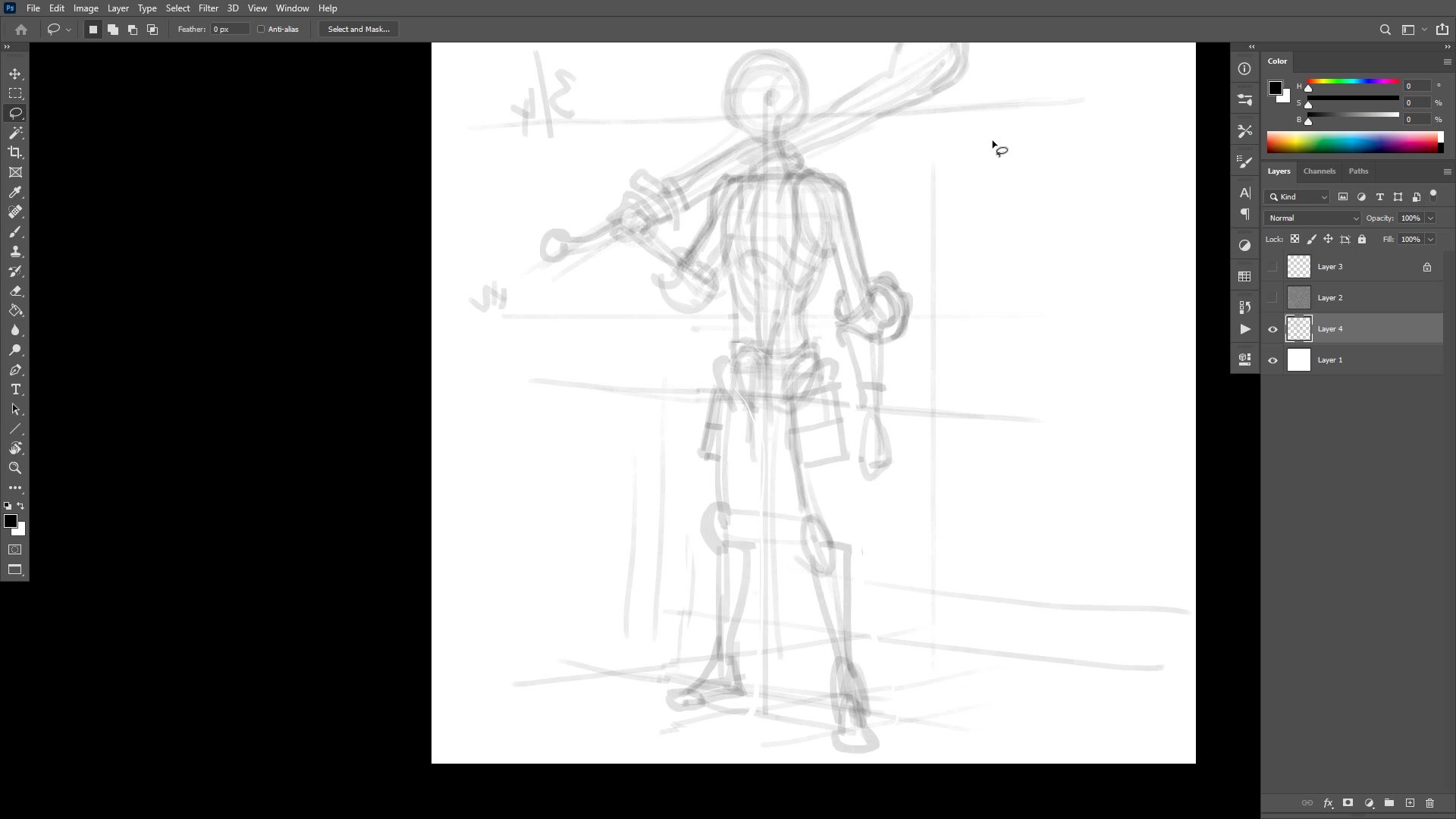Image resolution: width=1456 pixels, height=819 pixels.
Task: Open the Filter menu
Action: coord(208,8)
